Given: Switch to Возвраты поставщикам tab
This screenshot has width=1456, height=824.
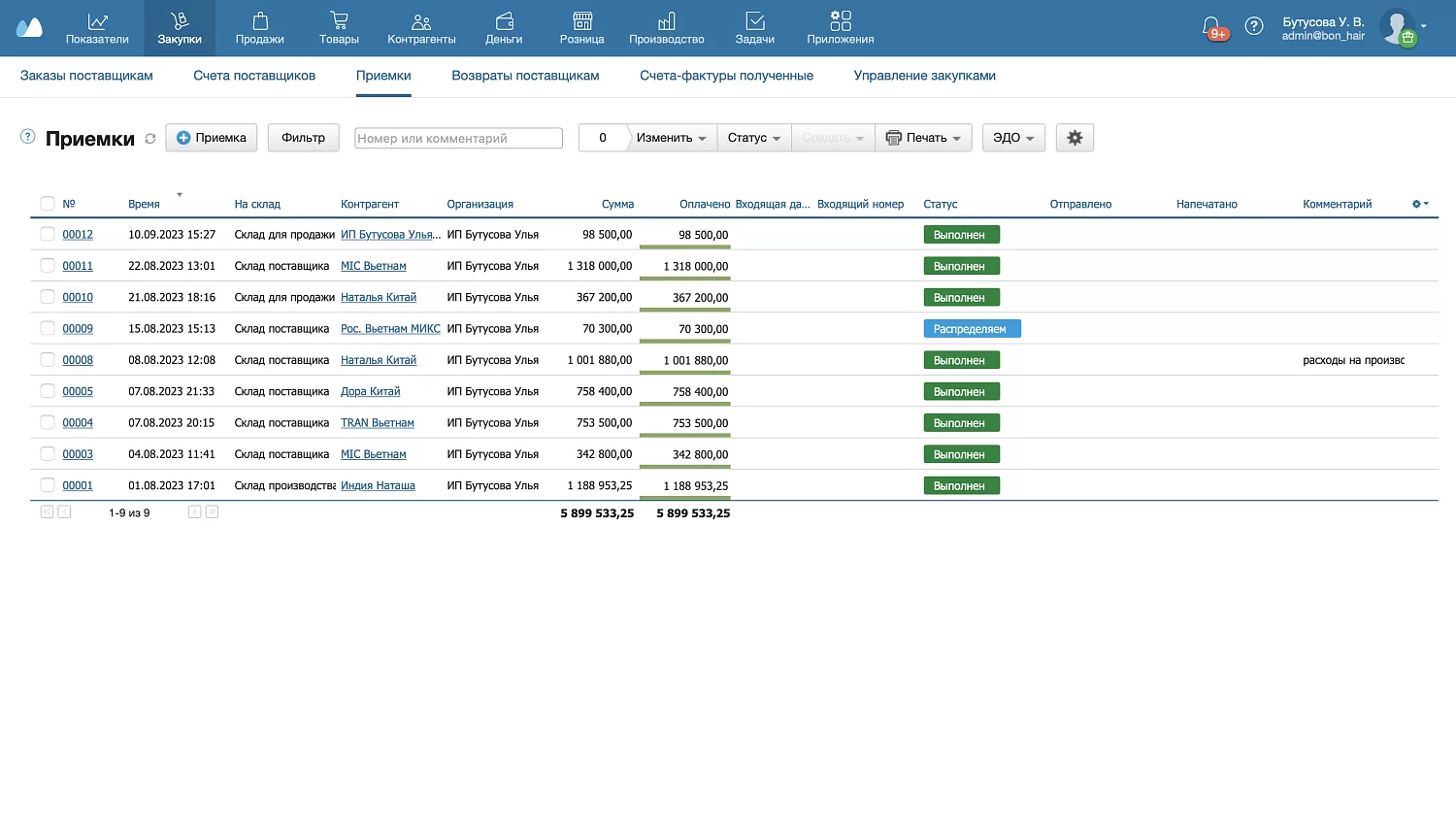Looking at the screenshot, I should pyautogui.click(x=525, y=76).
